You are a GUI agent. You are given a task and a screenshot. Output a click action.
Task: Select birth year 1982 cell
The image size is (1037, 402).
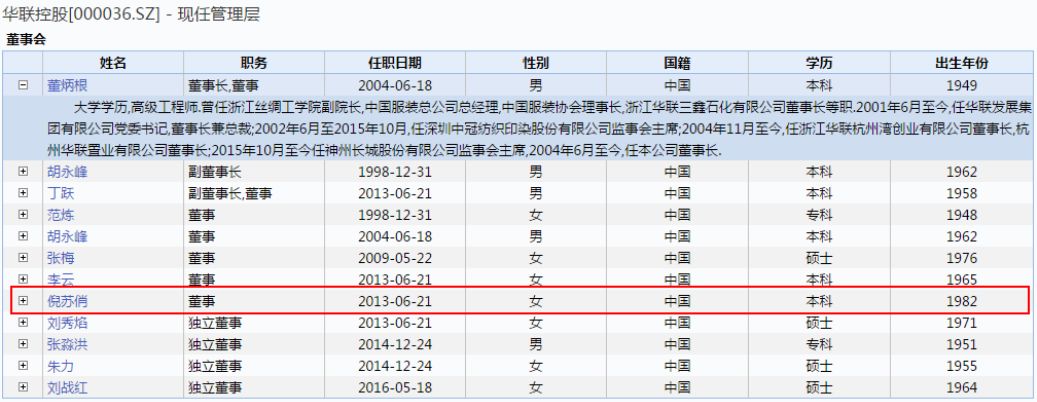pos(961,301)
